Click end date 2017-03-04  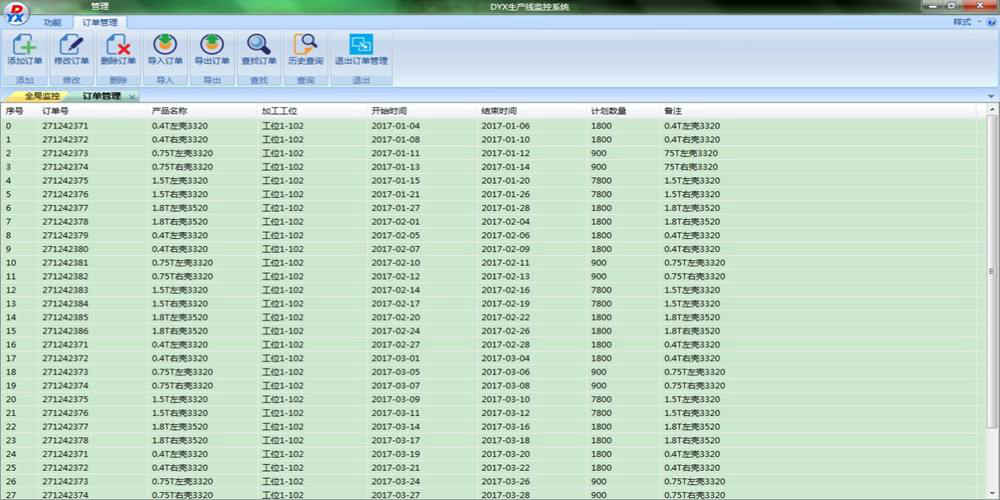click(506, 358)
